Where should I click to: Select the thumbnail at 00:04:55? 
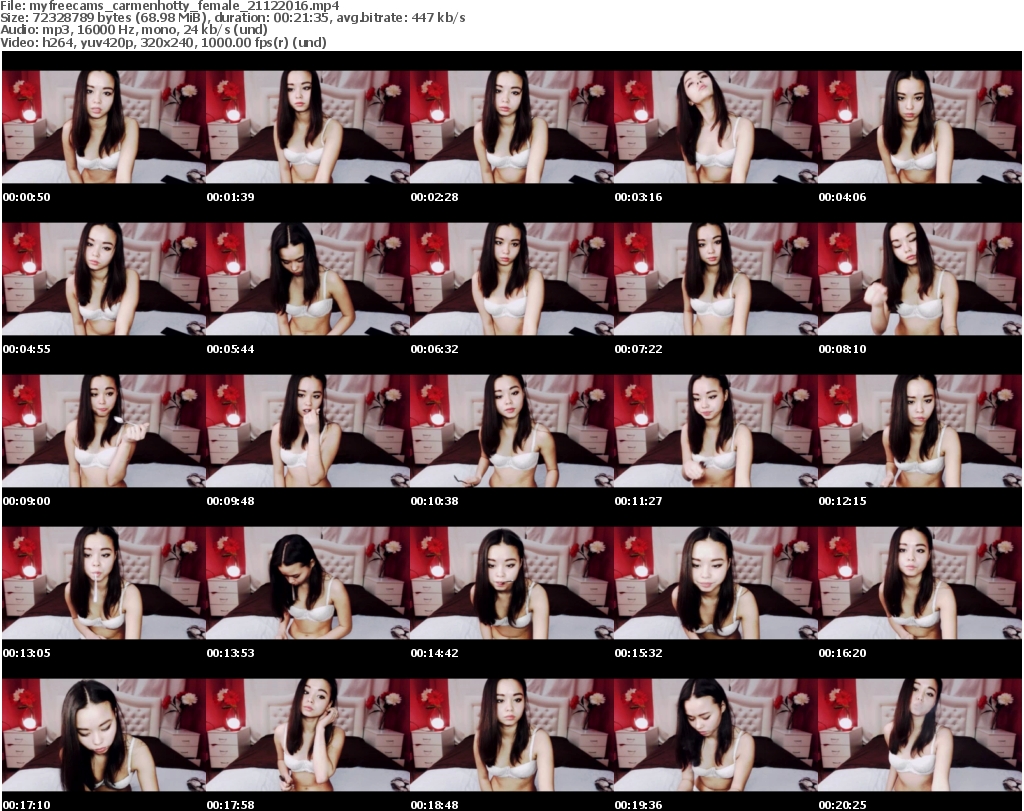[104, 279]
